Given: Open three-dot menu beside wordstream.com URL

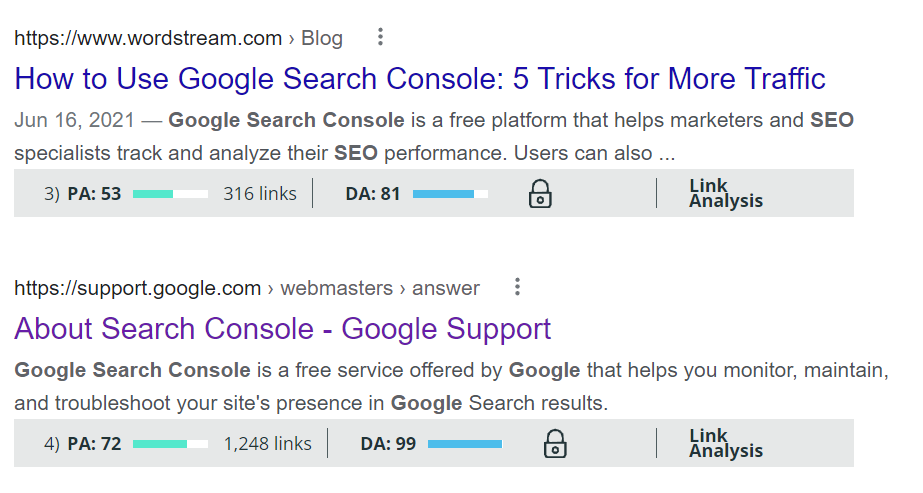Looking at the screenshot, I should pos(380,38).
